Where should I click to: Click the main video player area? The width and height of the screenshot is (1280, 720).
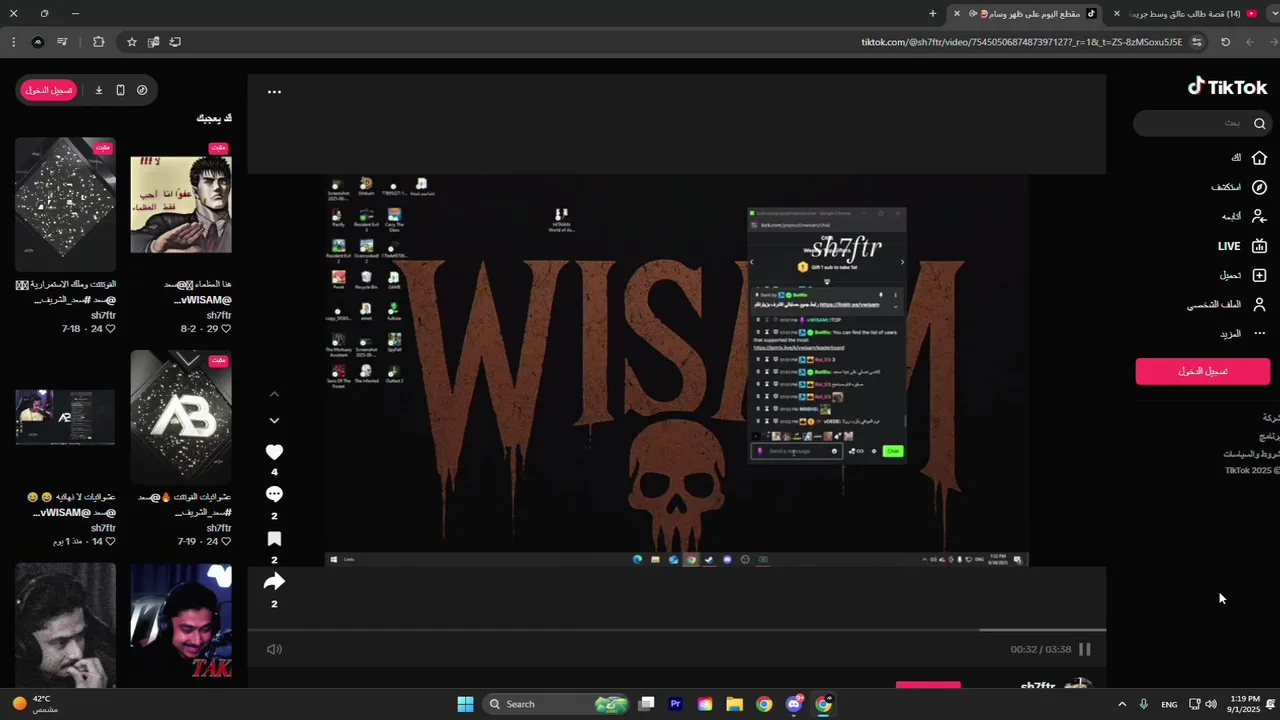coord(677,370)
